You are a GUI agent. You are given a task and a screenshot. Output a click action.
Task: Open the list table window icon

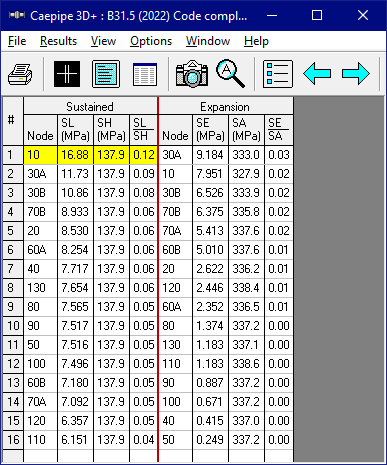[145, 74]
